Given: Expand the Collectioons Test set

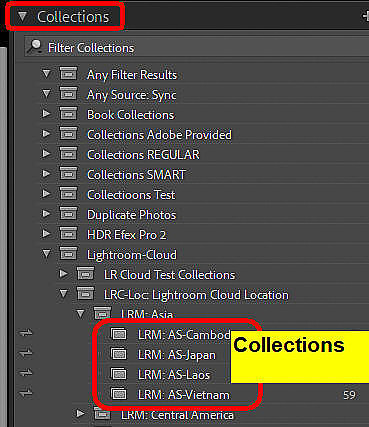Looking at the screenshot, I should pyautogui.click(x=47, y=194).
